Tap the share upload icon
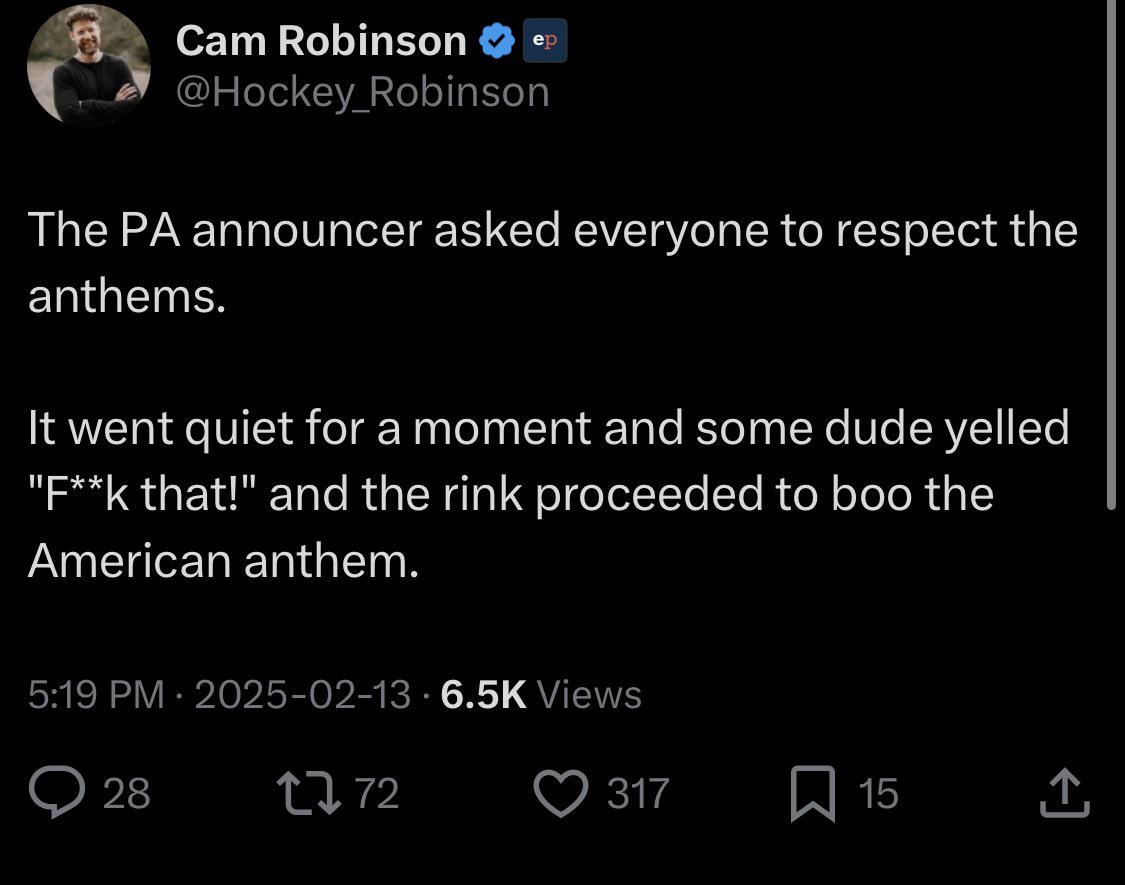The image size is (1125, 885). point(1065,792)
